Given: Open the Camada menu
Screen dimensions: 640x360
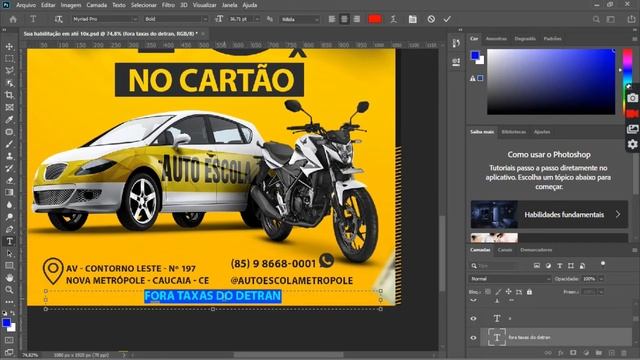Looking at the screenshot, I should [x=96, y=5].
